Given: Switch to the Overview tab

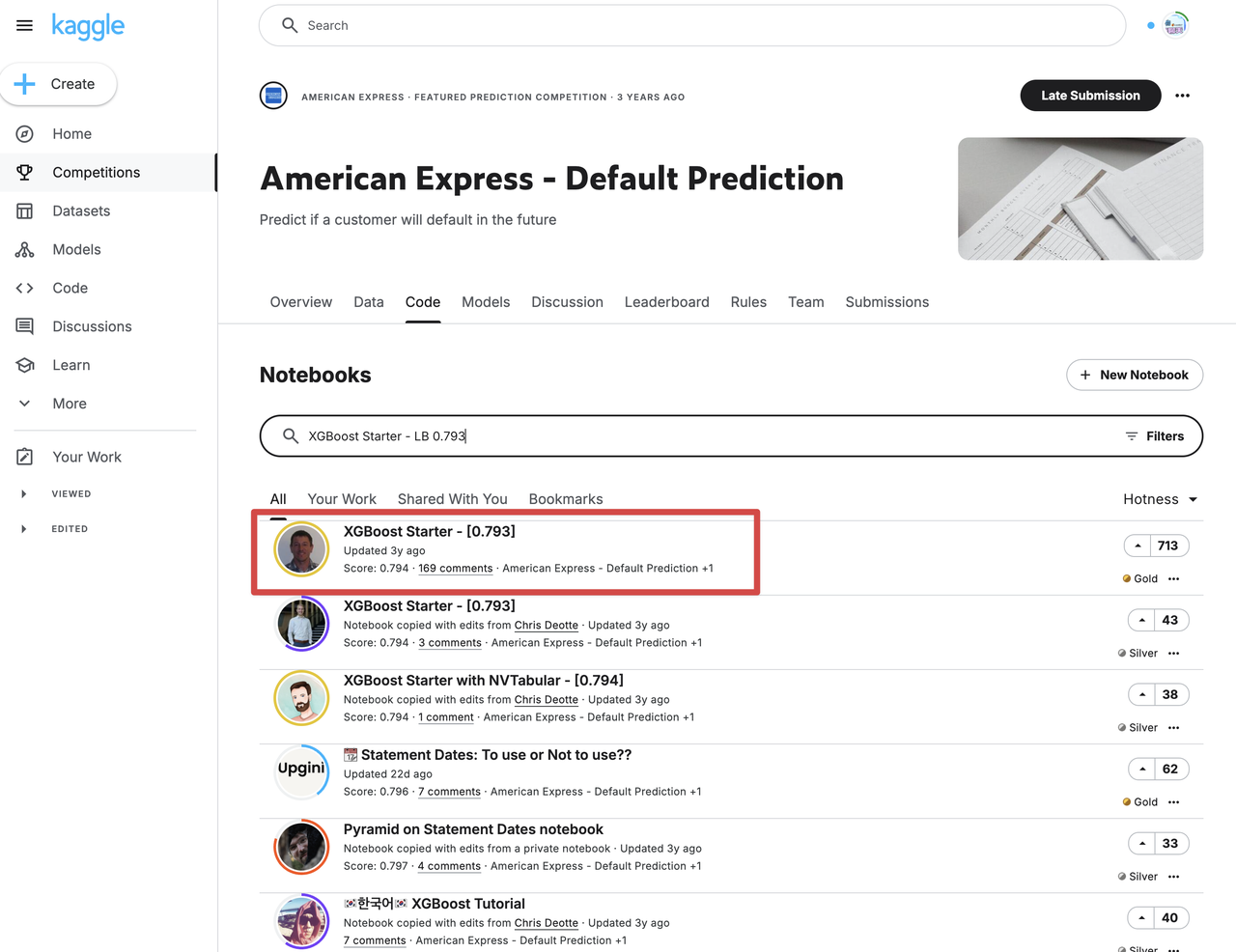Looking at the screenshot, I should [301, 302].
